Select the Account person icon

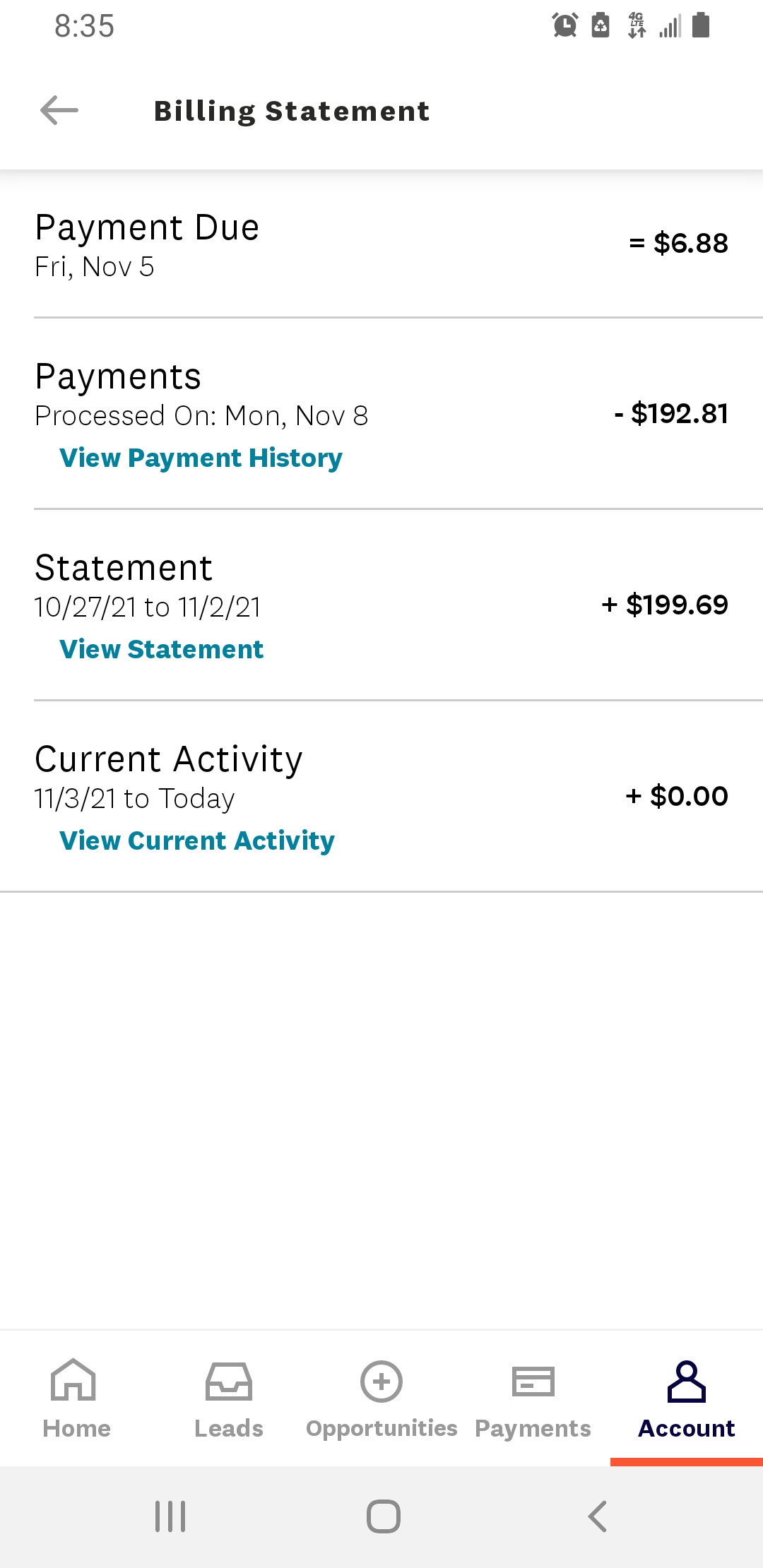686,1381
